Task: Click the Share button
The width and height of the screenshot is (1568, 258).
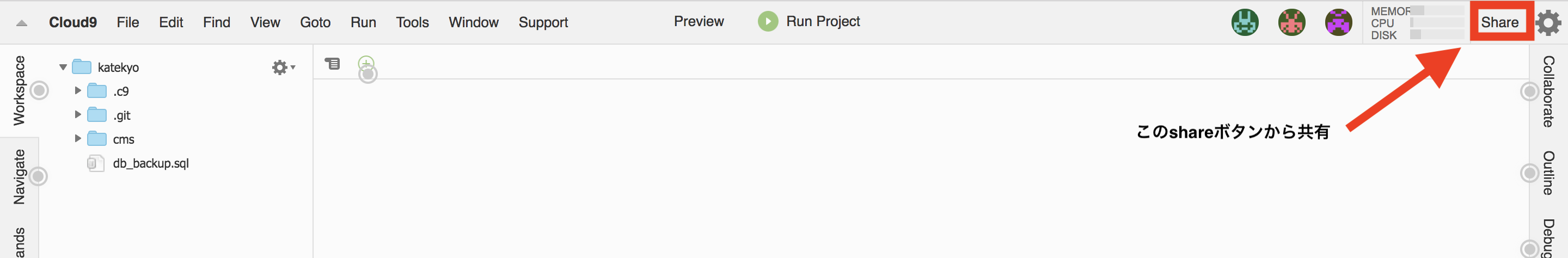Action: [x=1499, y=22]
